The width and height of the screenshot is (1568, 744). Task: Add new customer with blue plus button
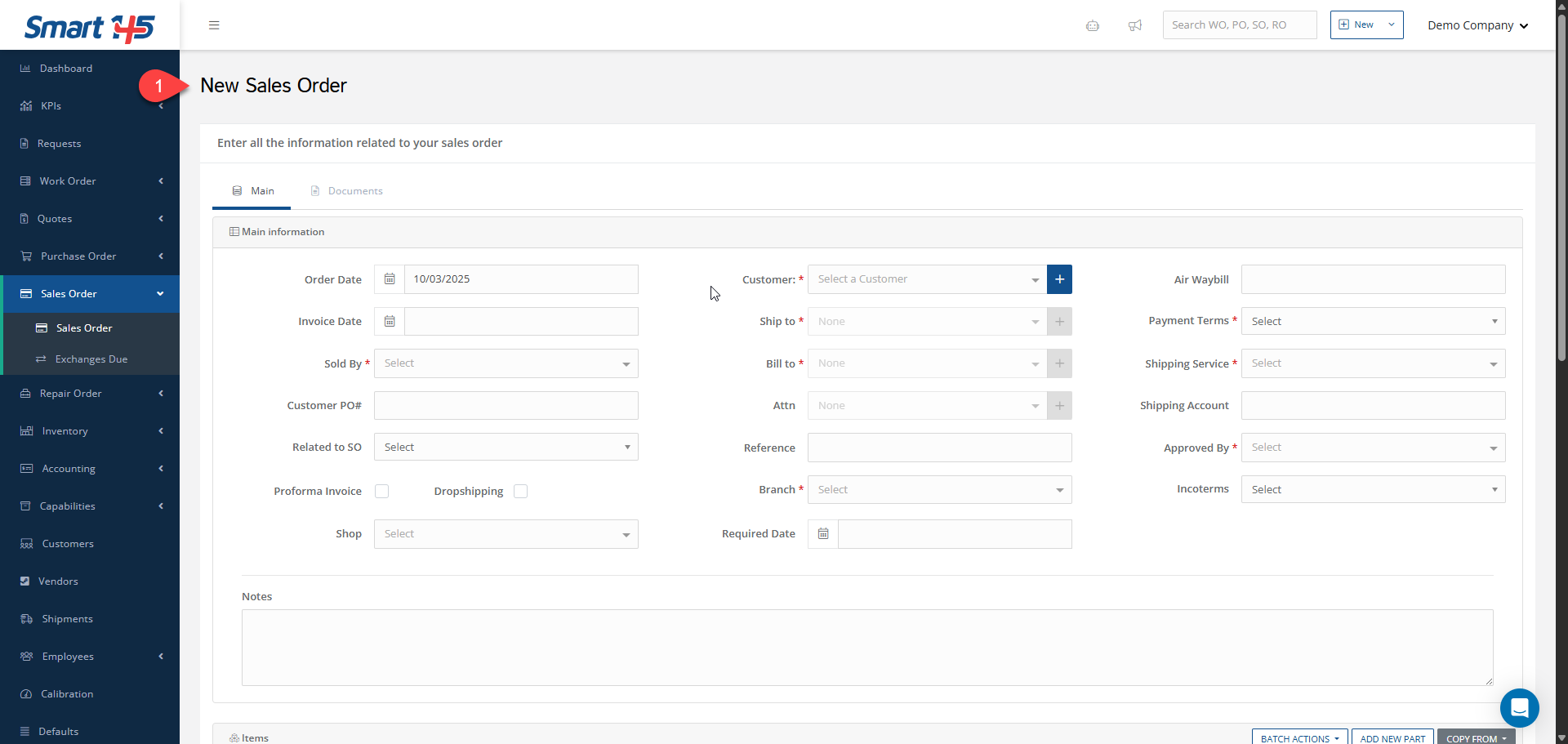(x=1059, y=279)
